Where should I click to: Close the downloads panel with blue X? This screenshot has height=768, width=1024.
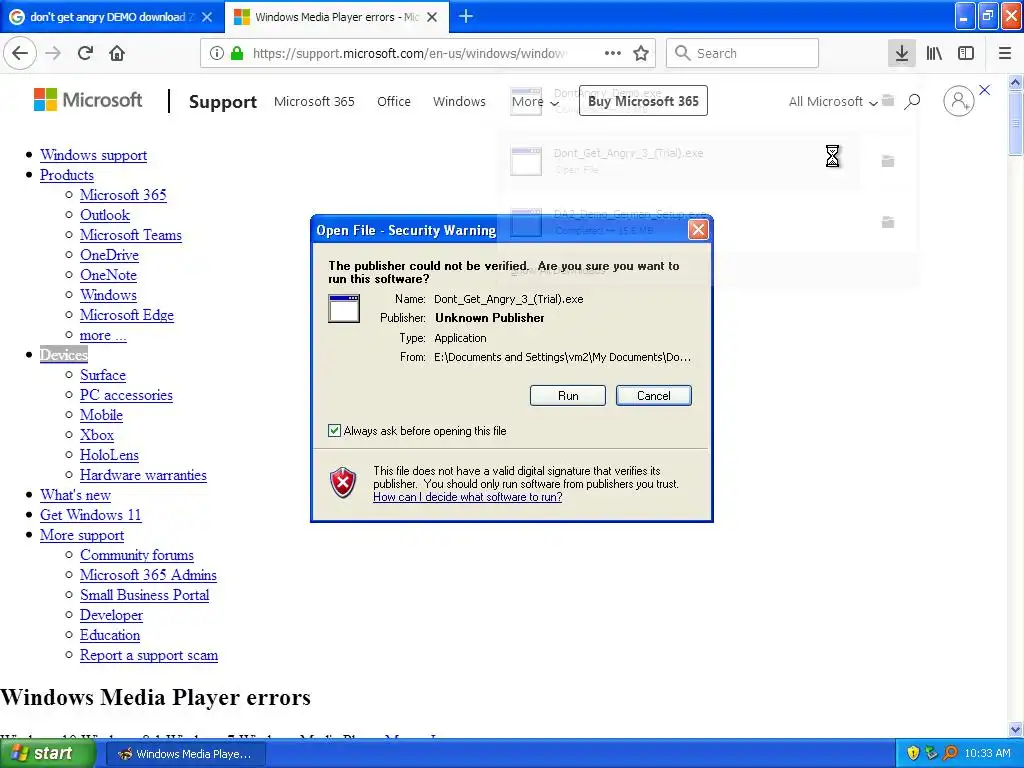pyautogui.click(x=984, y=90)
